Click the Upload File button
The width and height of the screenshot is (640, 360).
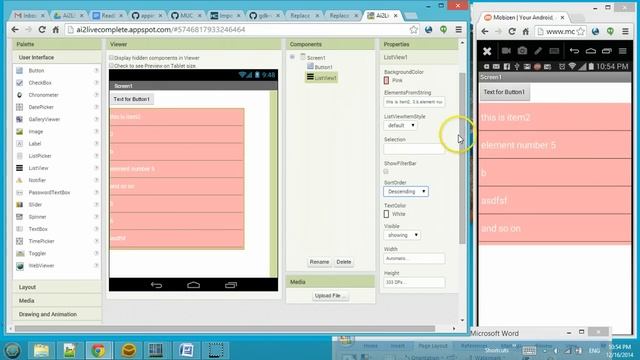click(x=330, y=296)
